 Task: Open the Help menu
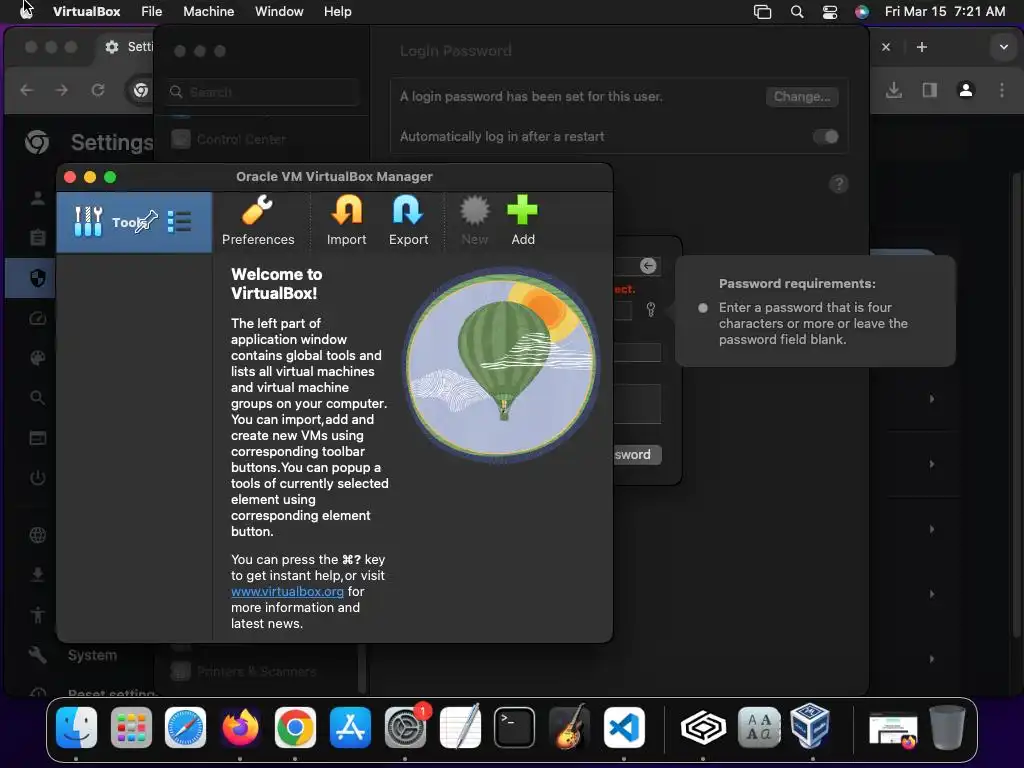[338, 11]
